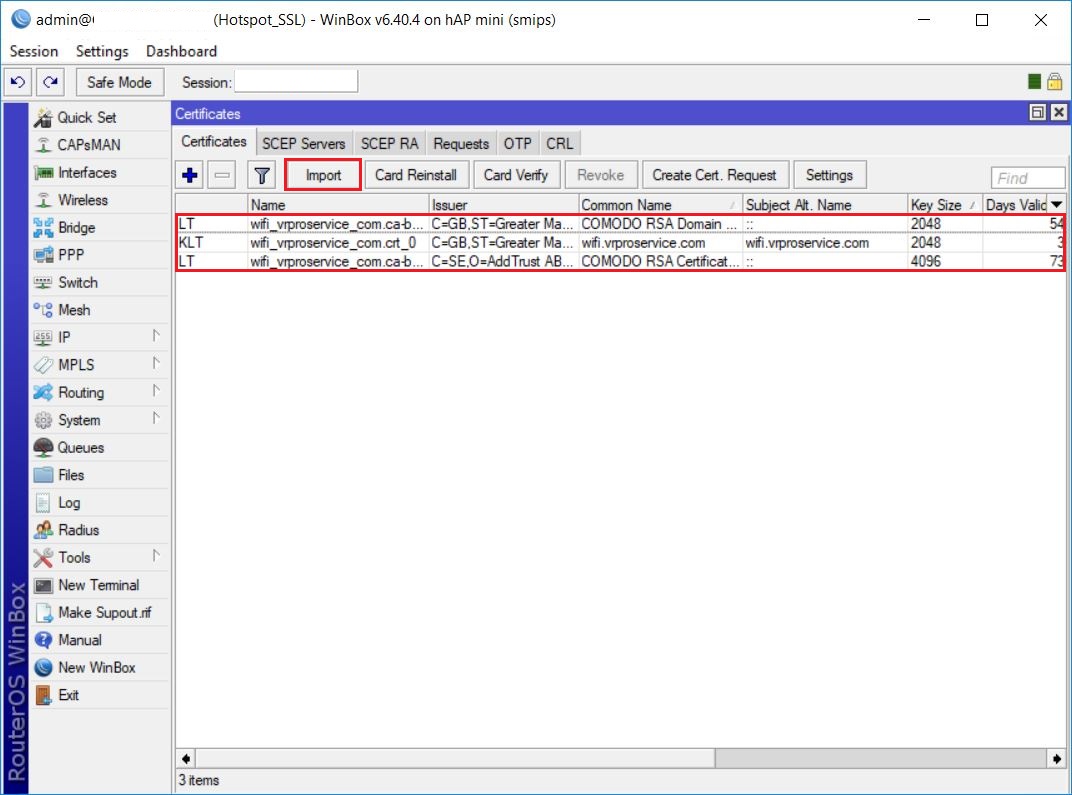Toggle Safe Mode
1072x795 pixels.
tap(120, 82)
